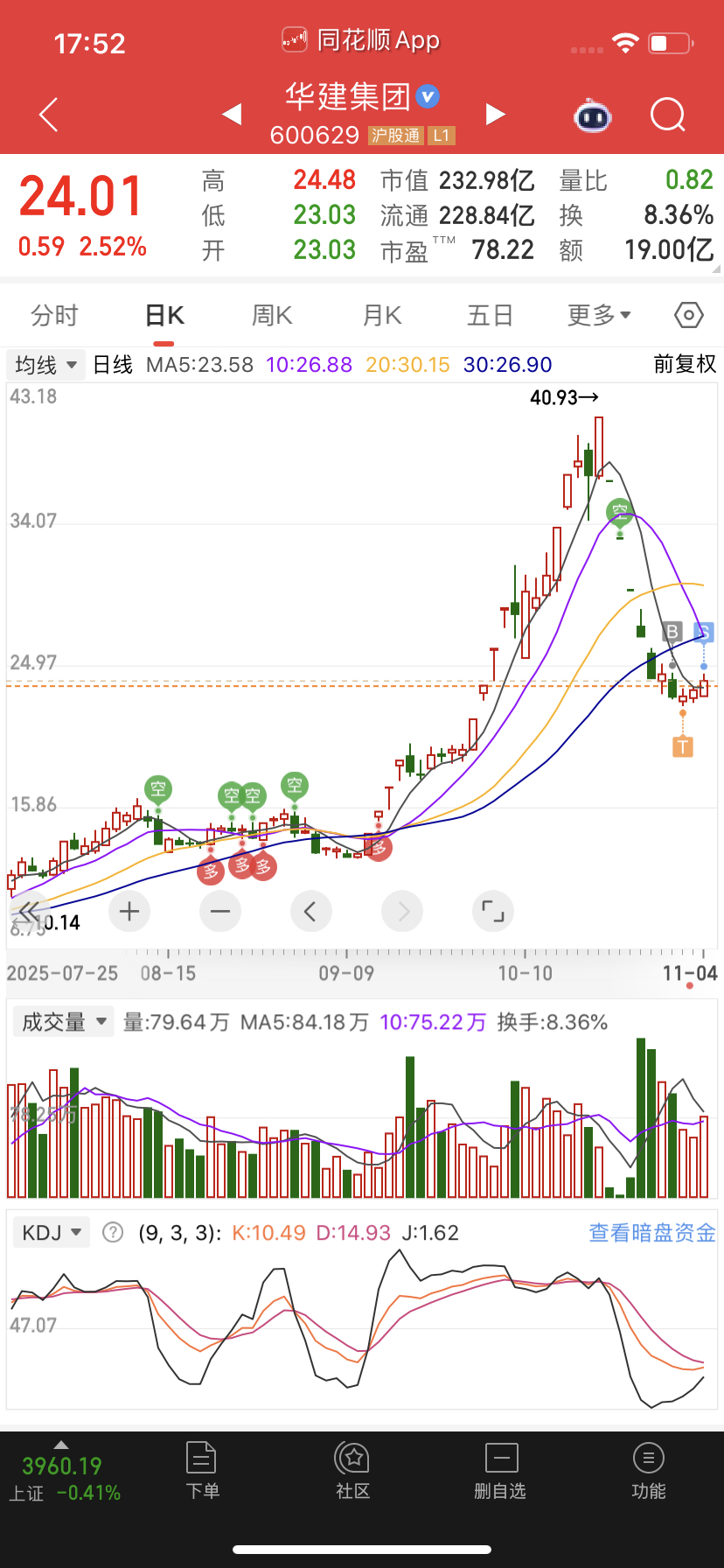
Task: Tap the 10:26.88 MA legend
Action: coord(309,365)
